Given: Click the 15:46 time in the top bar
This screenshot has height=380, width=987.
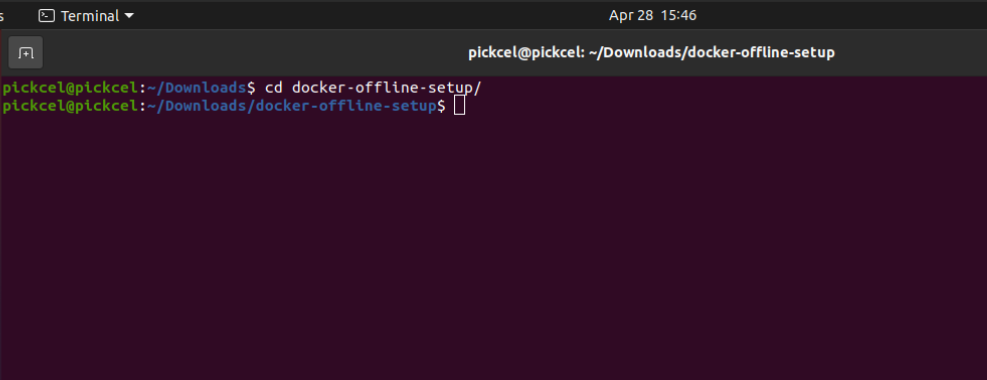Looking at the screenshot, I should (679, 16).
